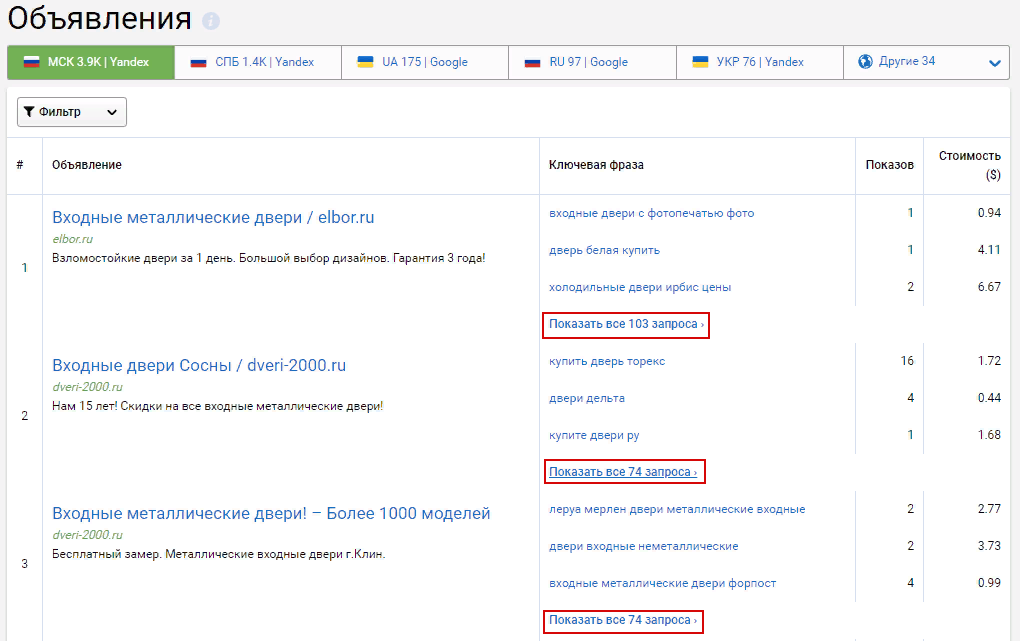Click cost value 6.67
Viewport: 1020px width, 641px height.
(x=989, y=287)
